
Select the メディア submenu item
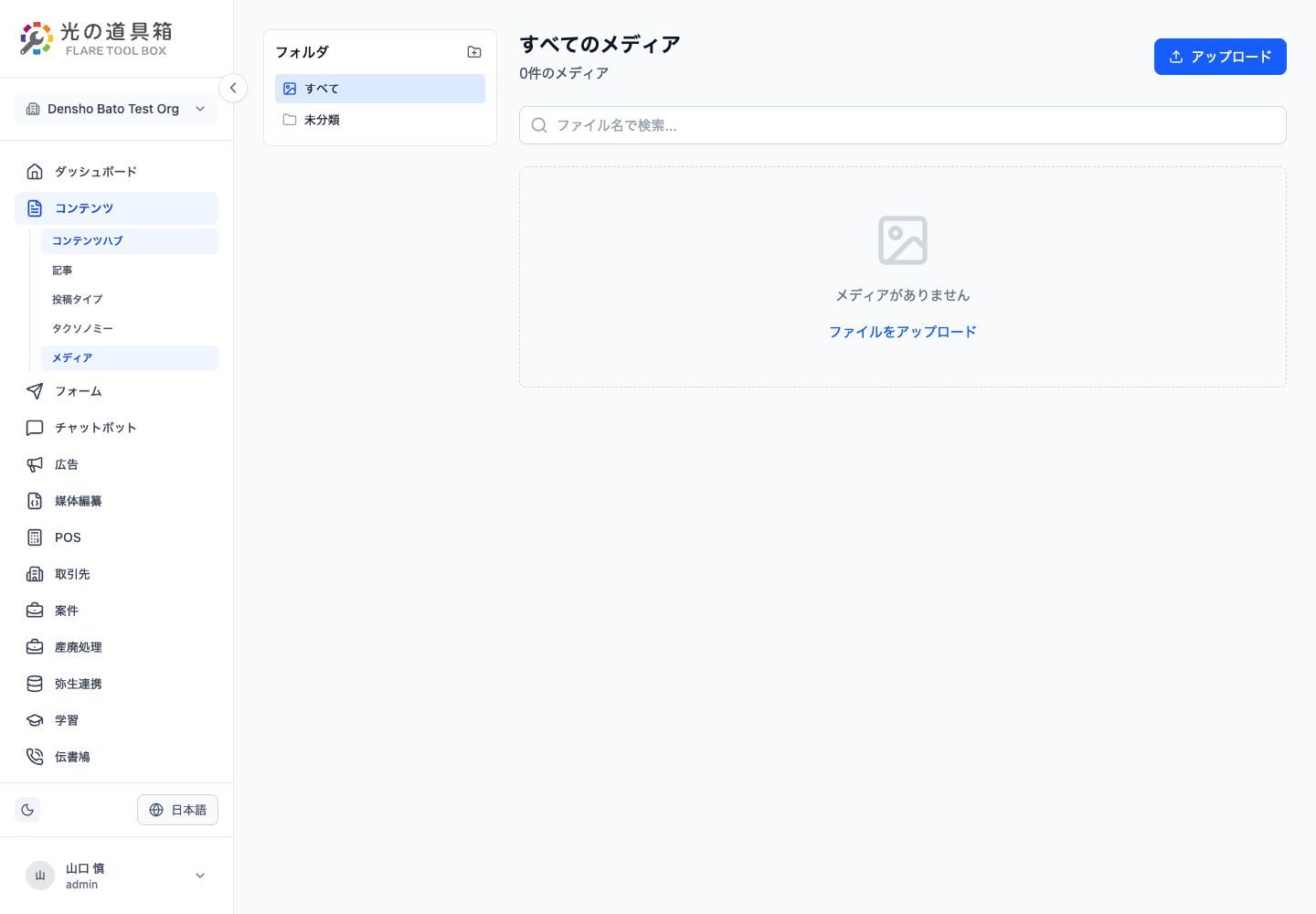(130, 358)
